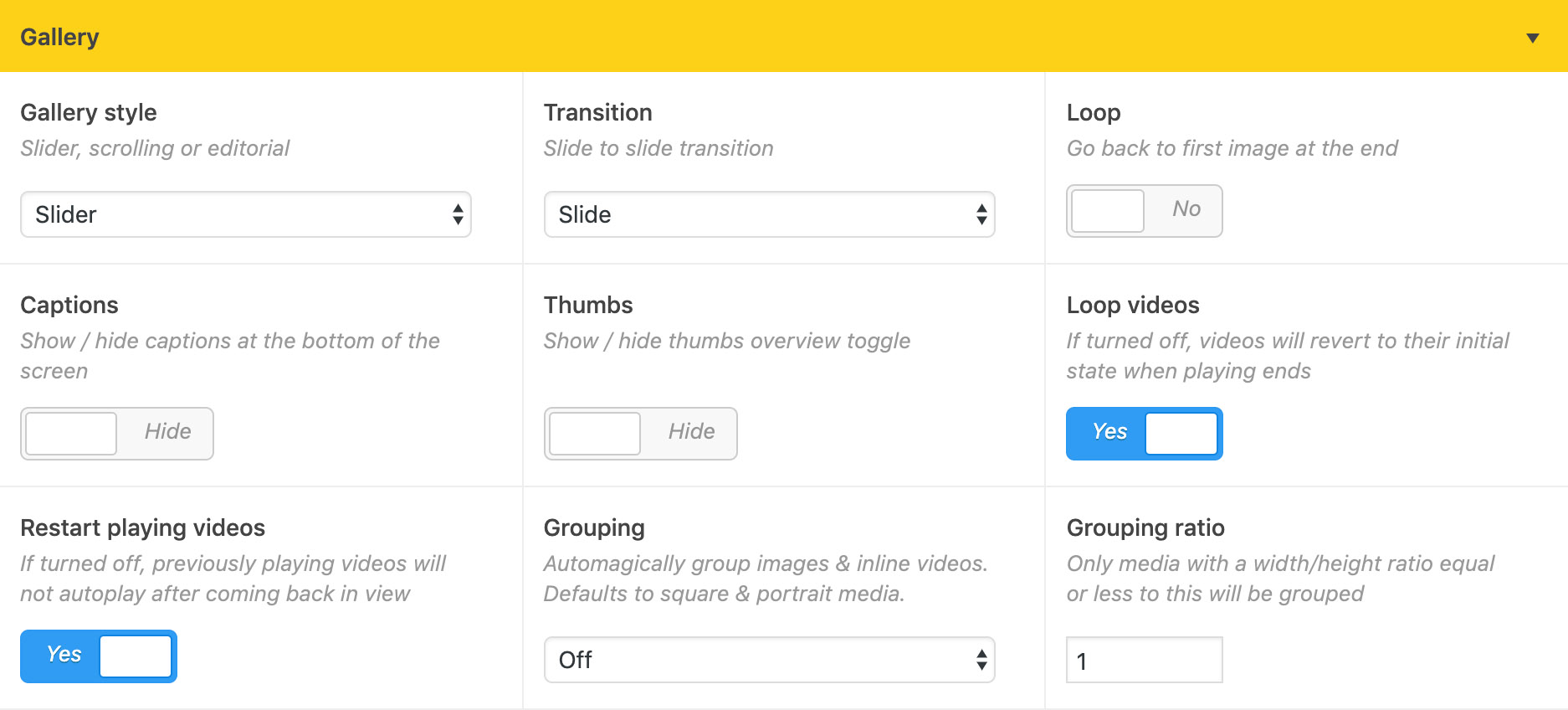Open the Transition Slide dropdown
Viewport: 1568px width, 710px height.
pyautogui.click(x=769, y=214)
